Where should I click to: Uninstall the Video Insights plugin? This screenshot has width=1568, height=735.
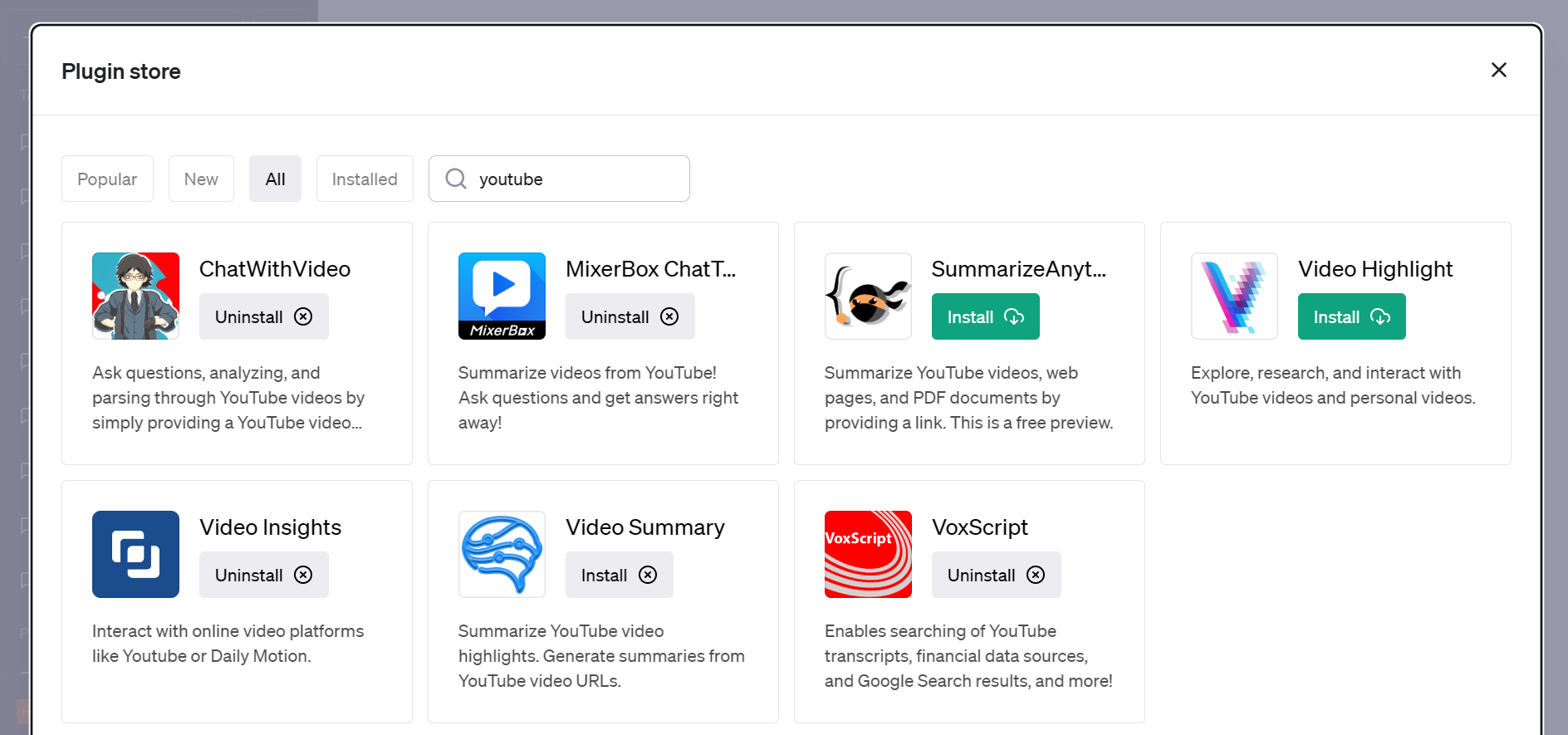pos(264,575)
